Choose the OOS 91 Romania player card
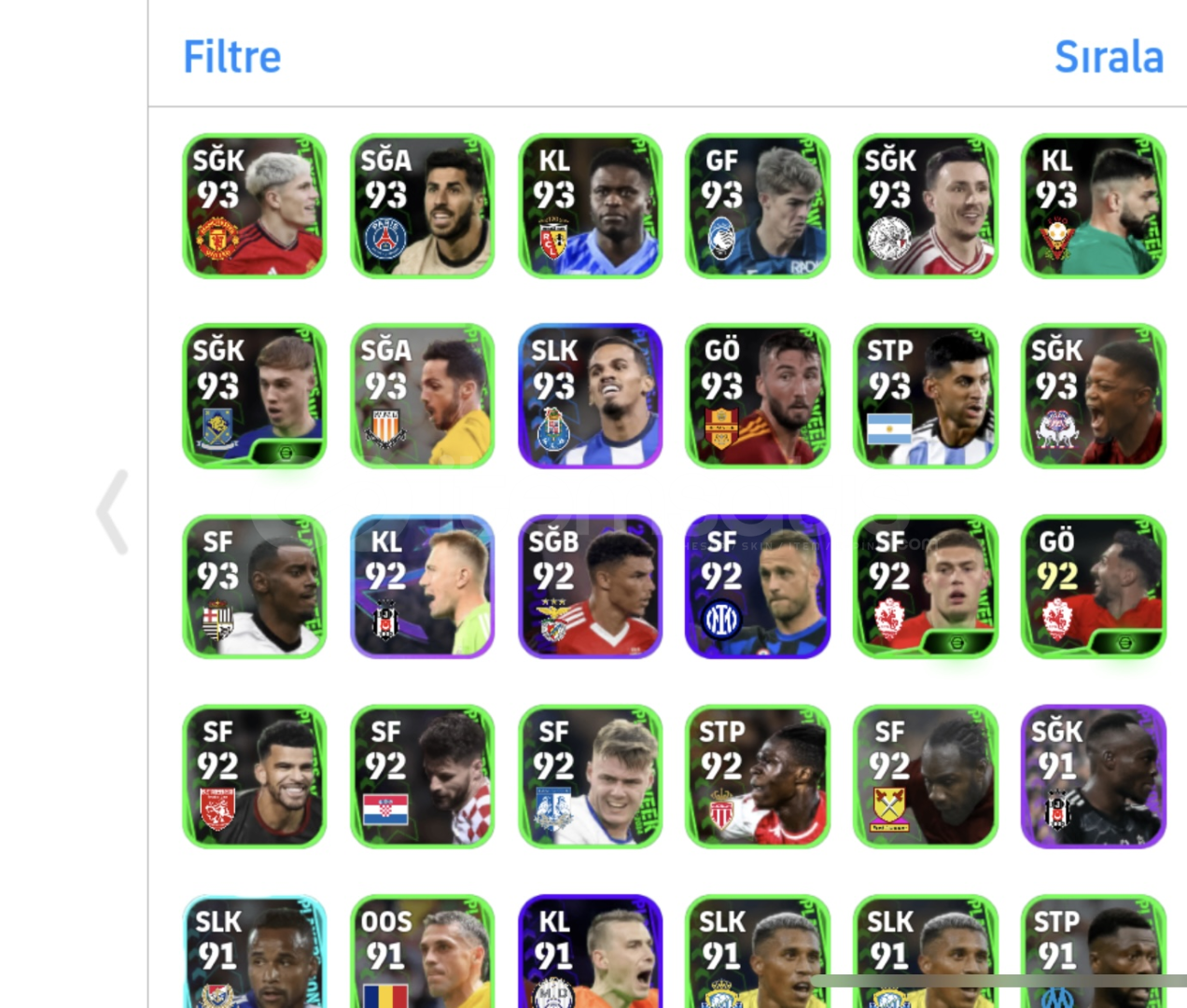 [423, 951]
